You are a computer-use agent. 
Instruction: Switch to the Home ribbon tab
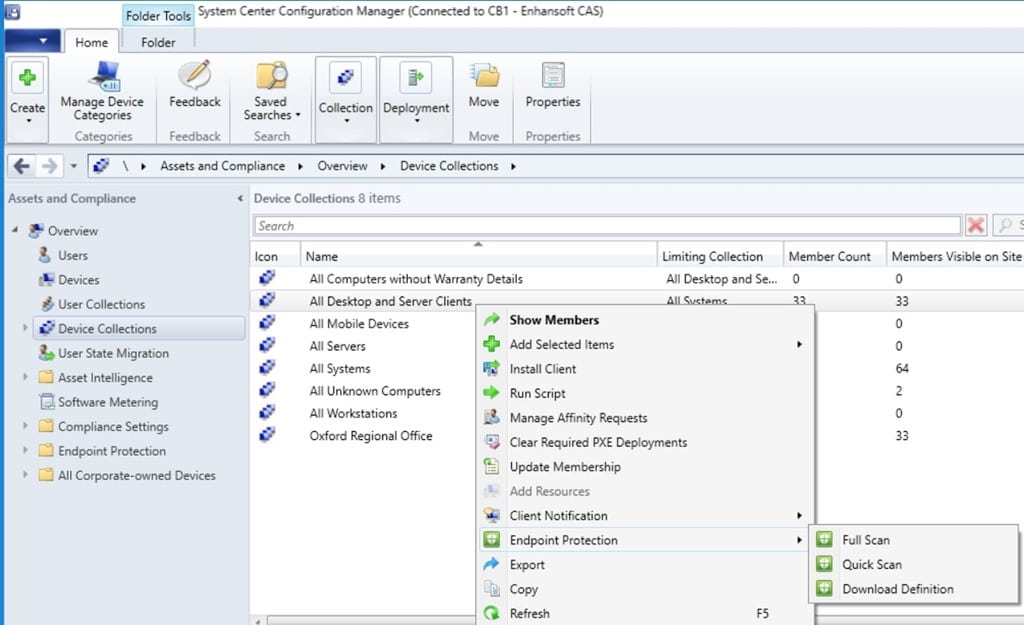[91, 42]
